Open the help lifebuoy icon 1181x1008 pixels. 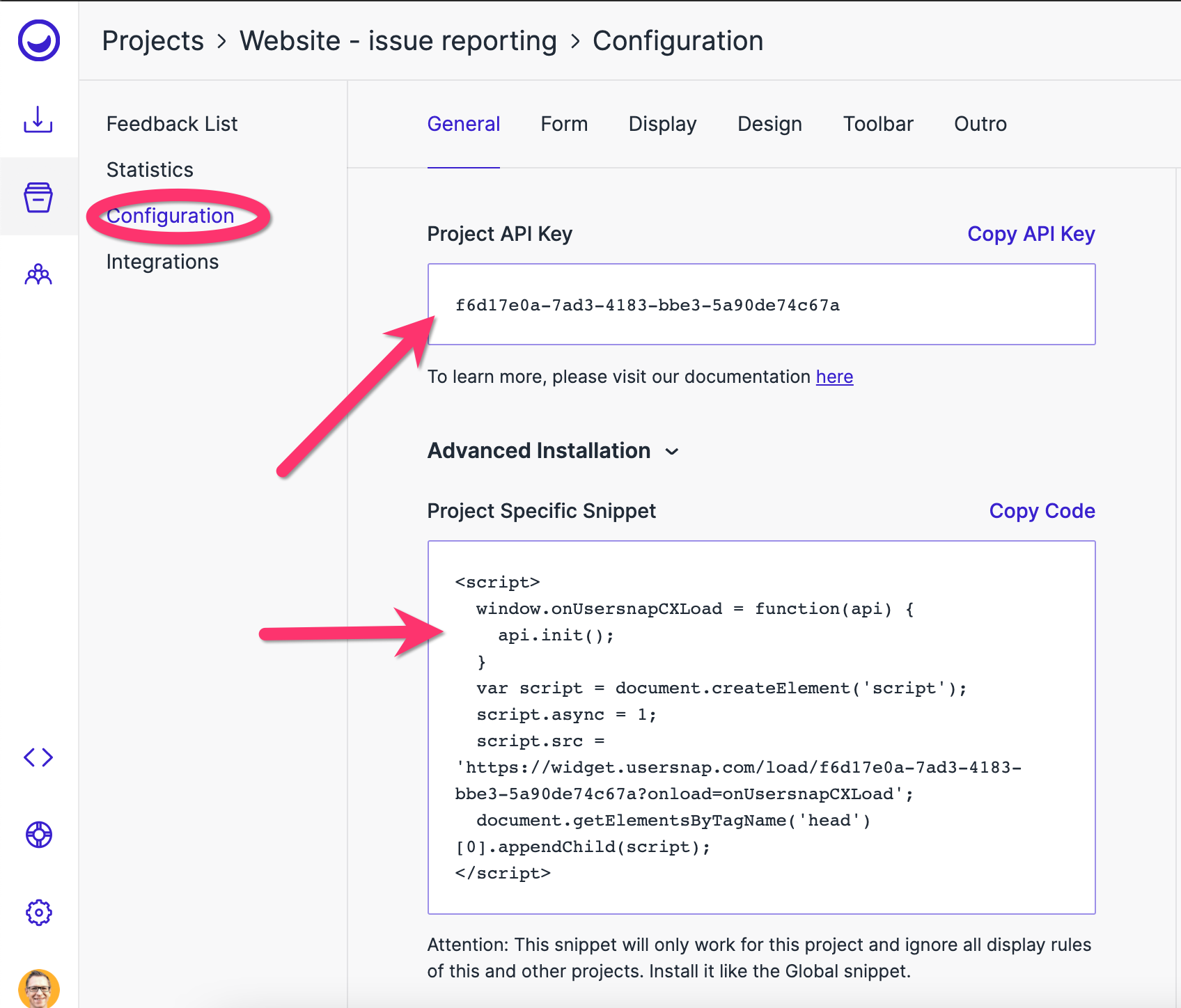[x=38, y=835]
